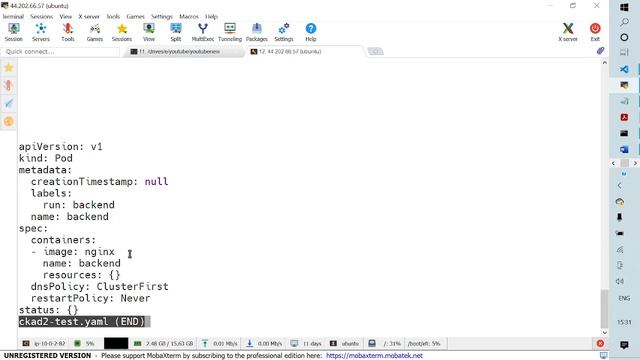Open the Help menu
640x360 pixels.
[x=211, y=16]
